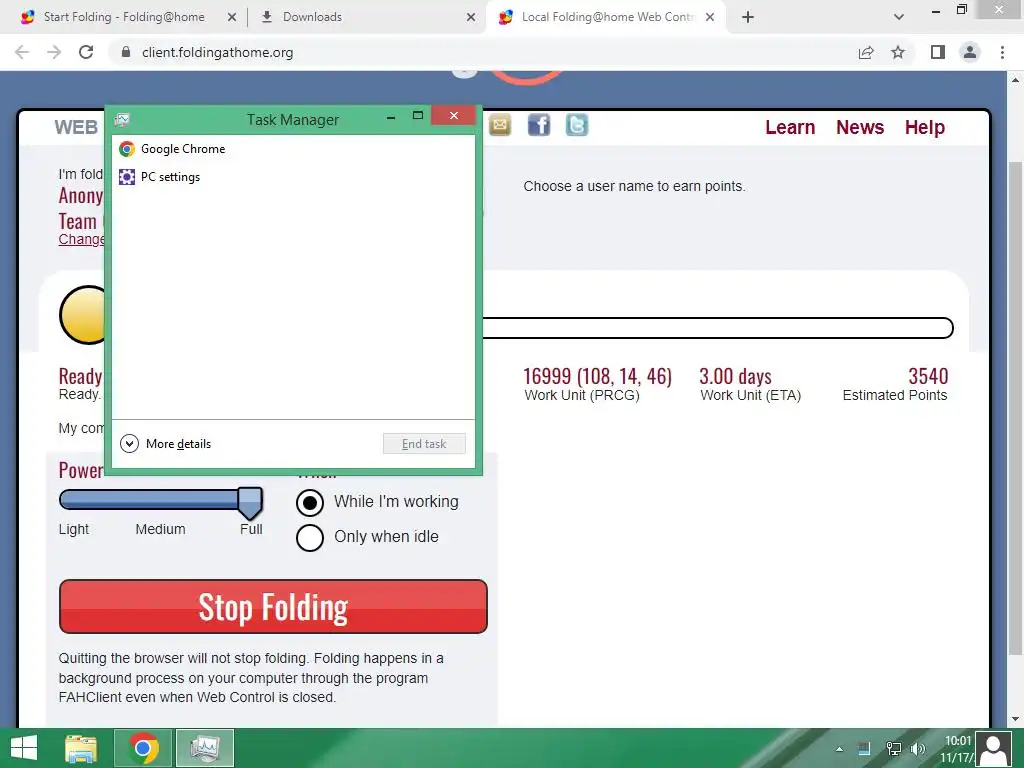1024x768 pixels.
Task: Click Task Manager title bar icon
Action: [122, 120]
